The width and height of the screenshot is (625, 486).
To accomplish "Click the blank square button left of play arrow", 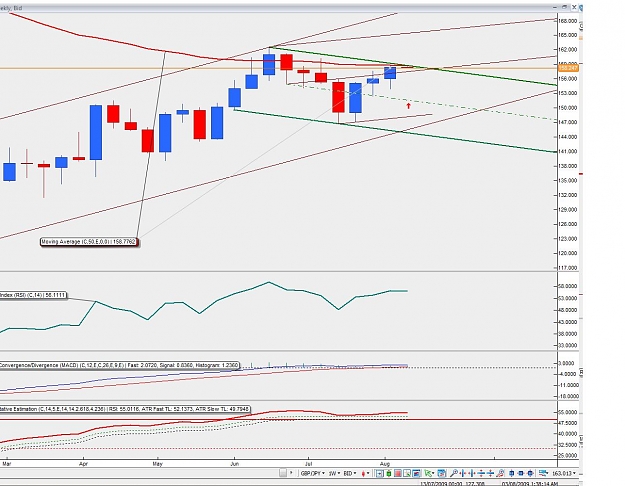I will pyautogui.click(x=283, y=473).
